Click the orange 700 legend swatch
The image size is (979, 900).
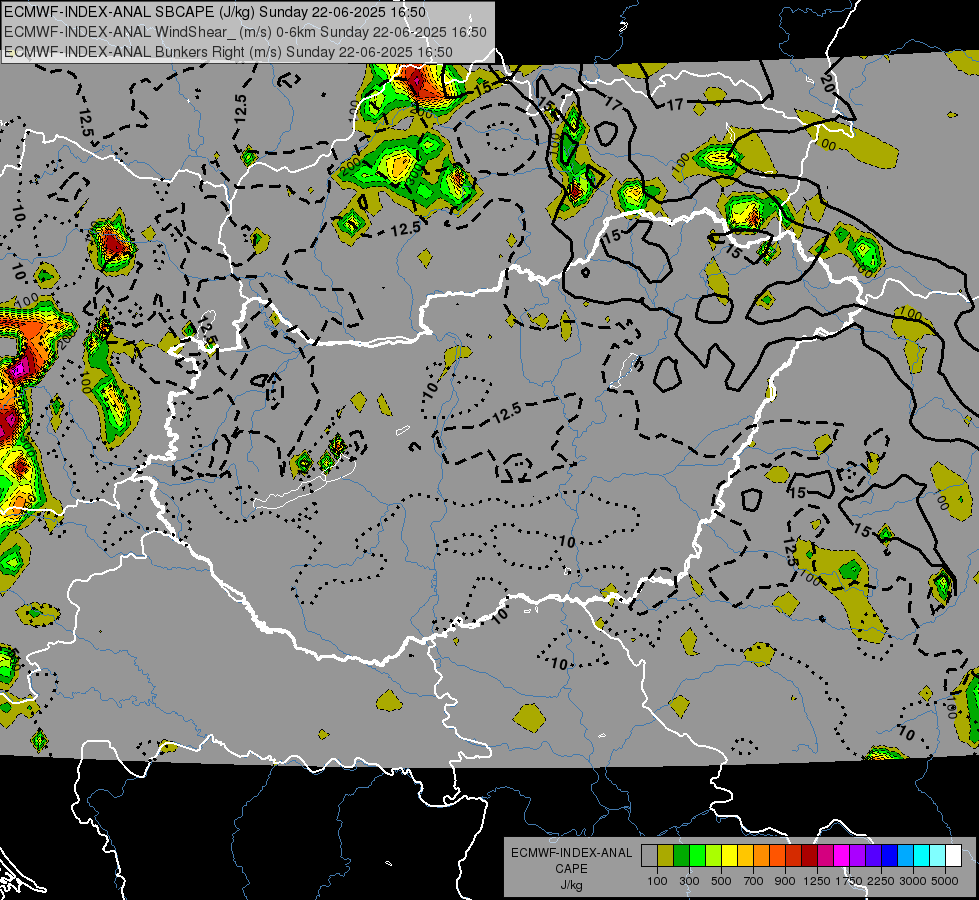pyautogui.click(x=762, y=856)
